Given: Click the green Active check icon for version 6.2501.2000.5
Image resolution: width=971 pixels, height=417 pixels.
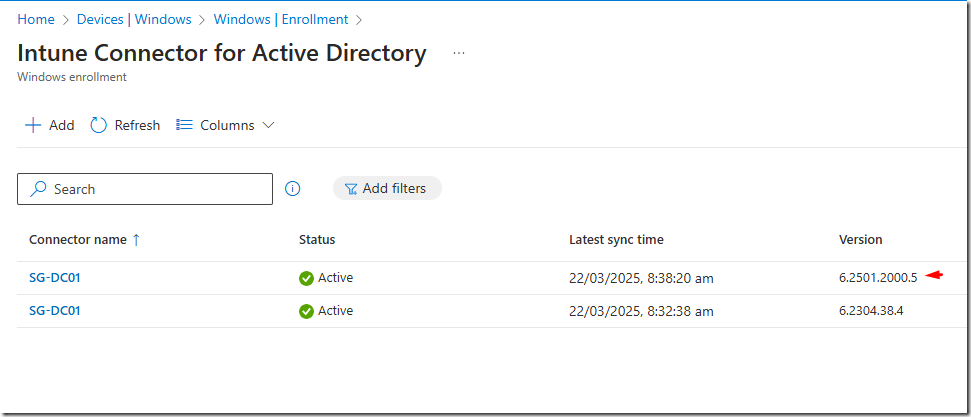Looking at the screenshot, I should (x=306, y=278).
